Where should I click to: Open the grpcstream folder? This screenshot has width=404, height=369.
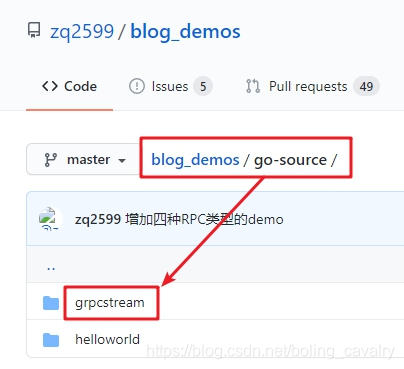click(x=110, y=303)
